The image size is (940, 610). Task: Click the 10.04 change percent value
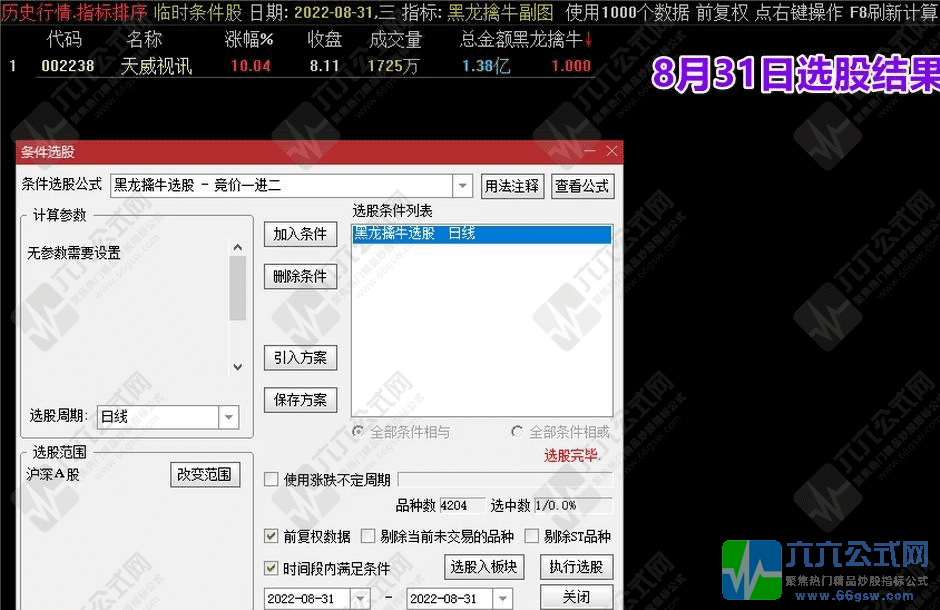(251, 66)
